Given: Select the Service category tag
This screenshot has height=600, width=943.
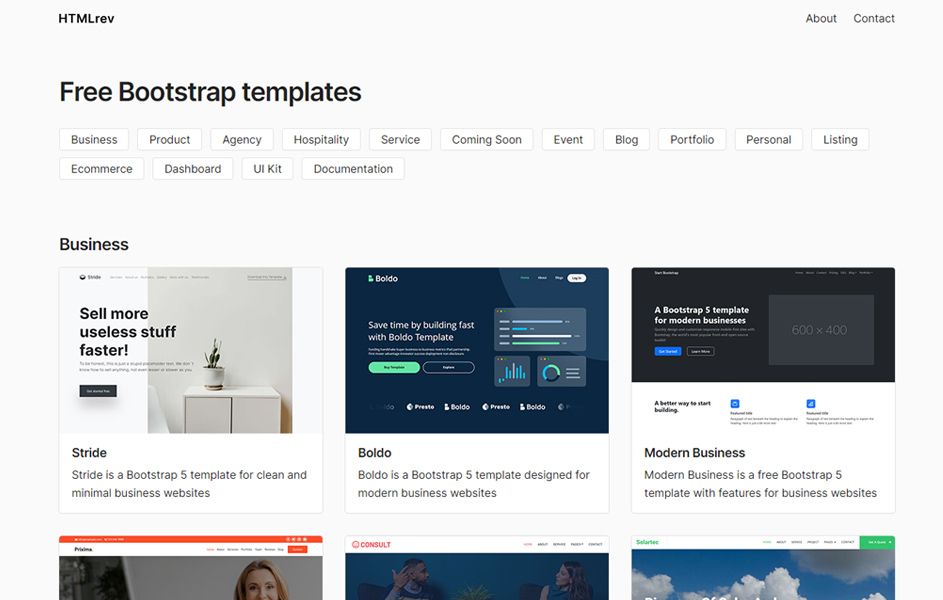Looking at the screenshot, I should [401, 139].
